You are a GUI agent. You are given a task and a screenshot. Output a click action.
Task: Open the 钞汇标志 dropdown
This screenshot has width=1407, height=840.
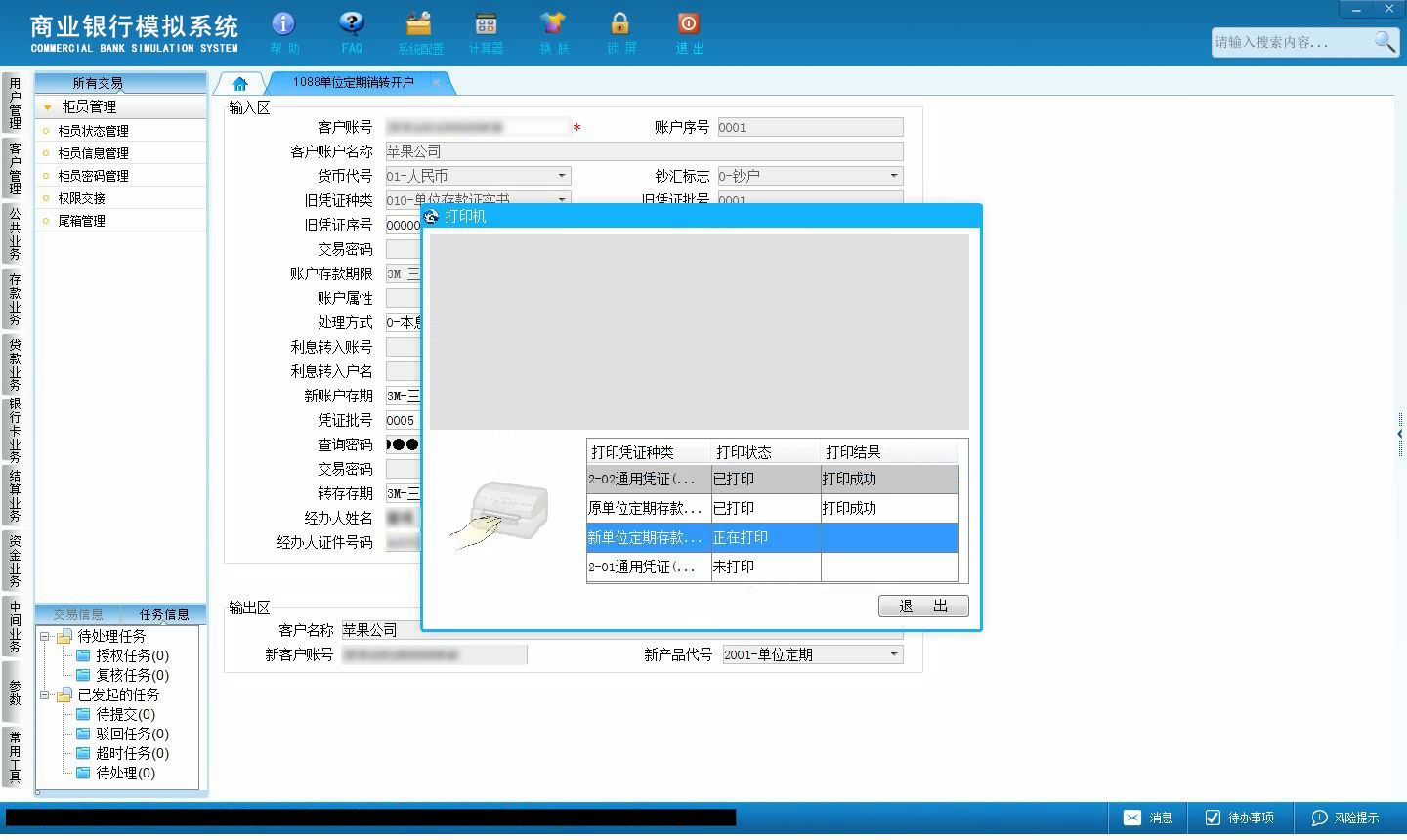pos(894,176)
